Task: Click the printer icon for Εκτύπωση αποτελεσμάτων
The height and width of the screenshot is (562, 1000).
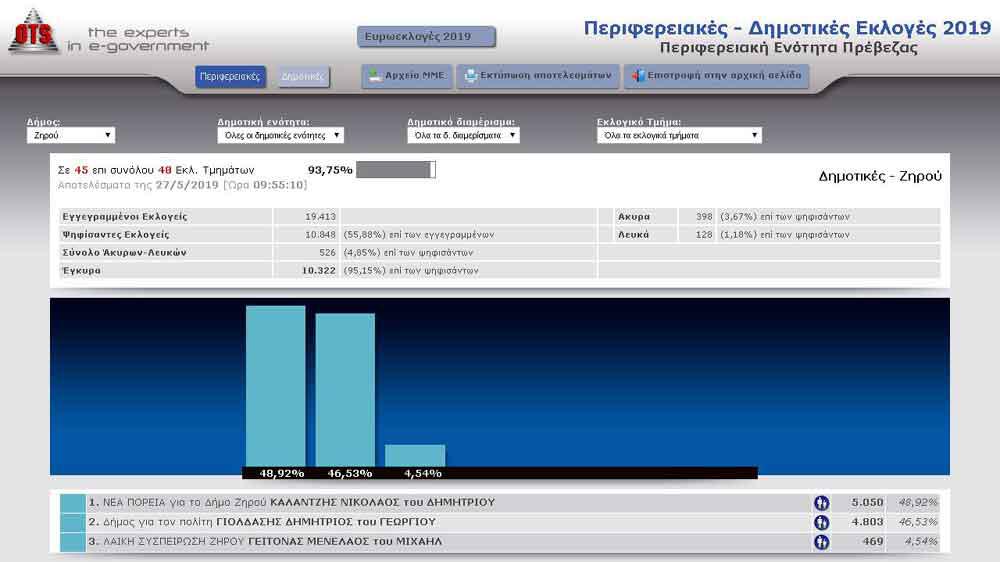Action: click(x=470, y=76)
